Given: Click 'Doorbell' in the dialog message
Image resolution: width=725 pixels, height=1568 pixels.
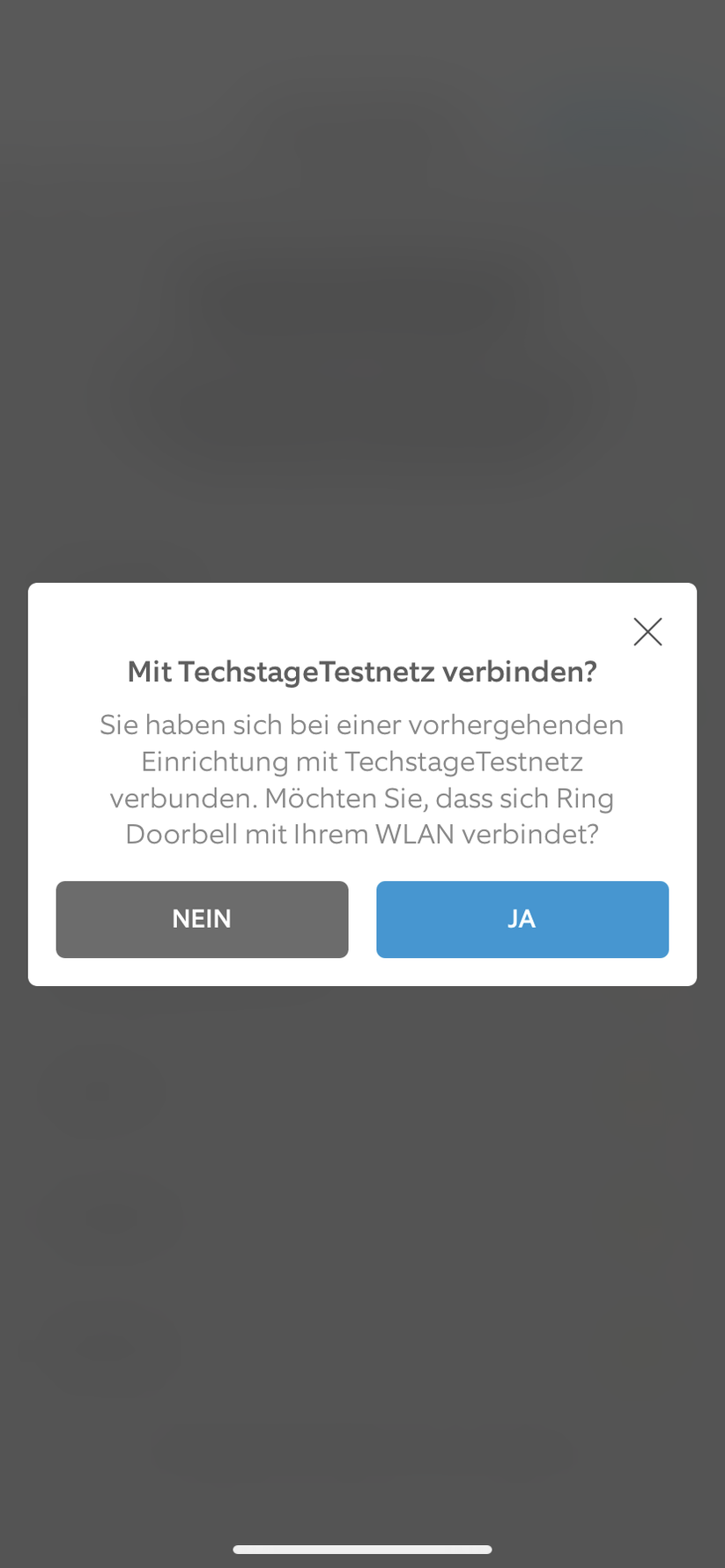Looking at the screenshot, I should click(x=181, y=834).
